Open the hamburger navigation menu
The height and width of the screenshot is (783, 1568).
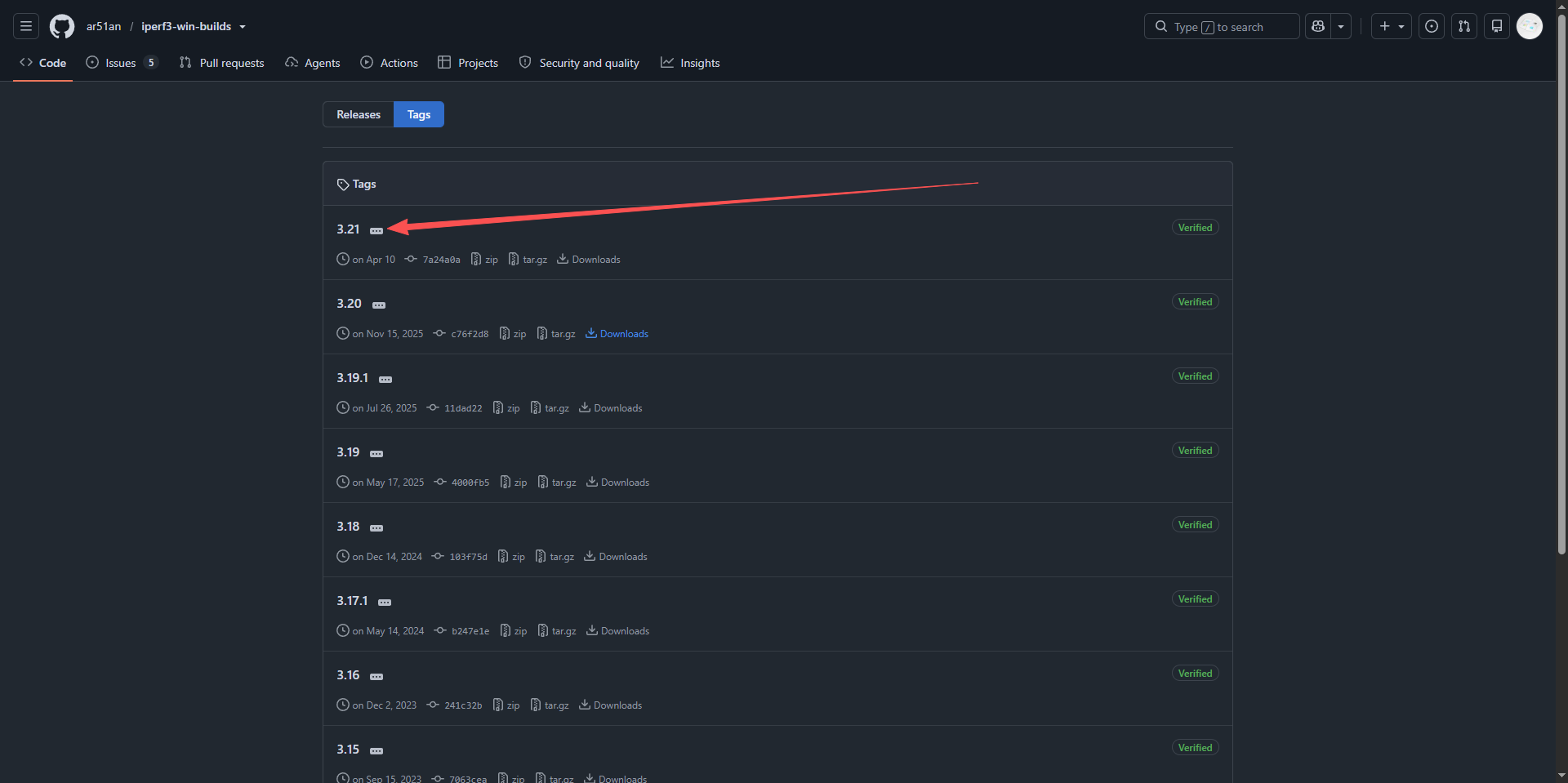click(x=26, y=26)
